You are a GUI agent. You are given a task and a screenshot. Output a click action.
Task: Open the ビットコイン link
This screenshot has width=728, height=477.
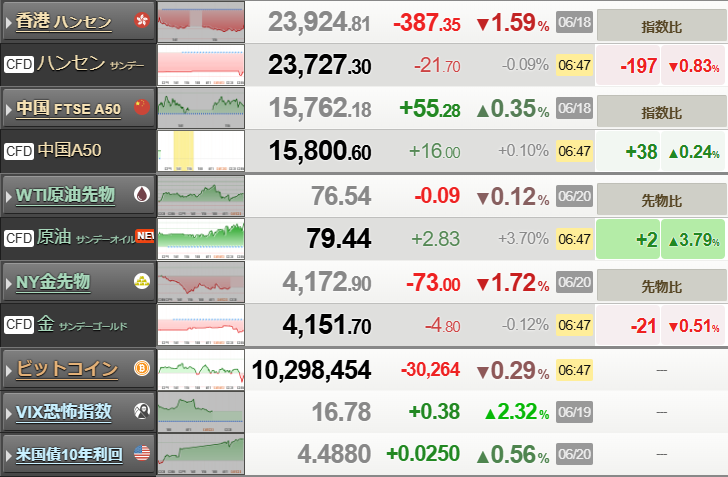67,369
